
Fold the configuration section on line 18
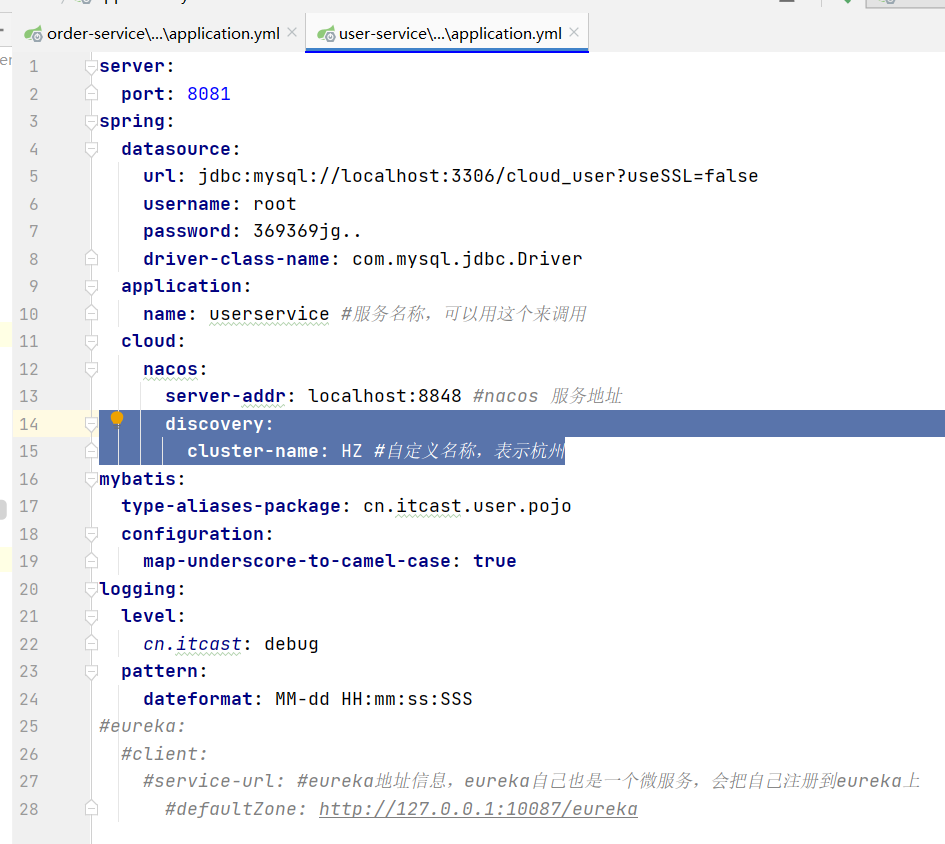tap(91, 534)
